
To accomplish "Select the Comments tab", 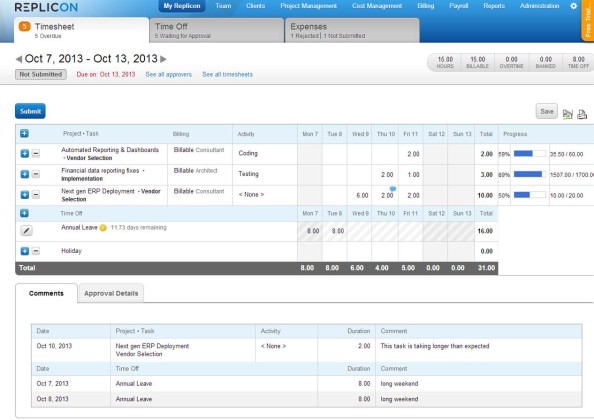I will [46, 294].
